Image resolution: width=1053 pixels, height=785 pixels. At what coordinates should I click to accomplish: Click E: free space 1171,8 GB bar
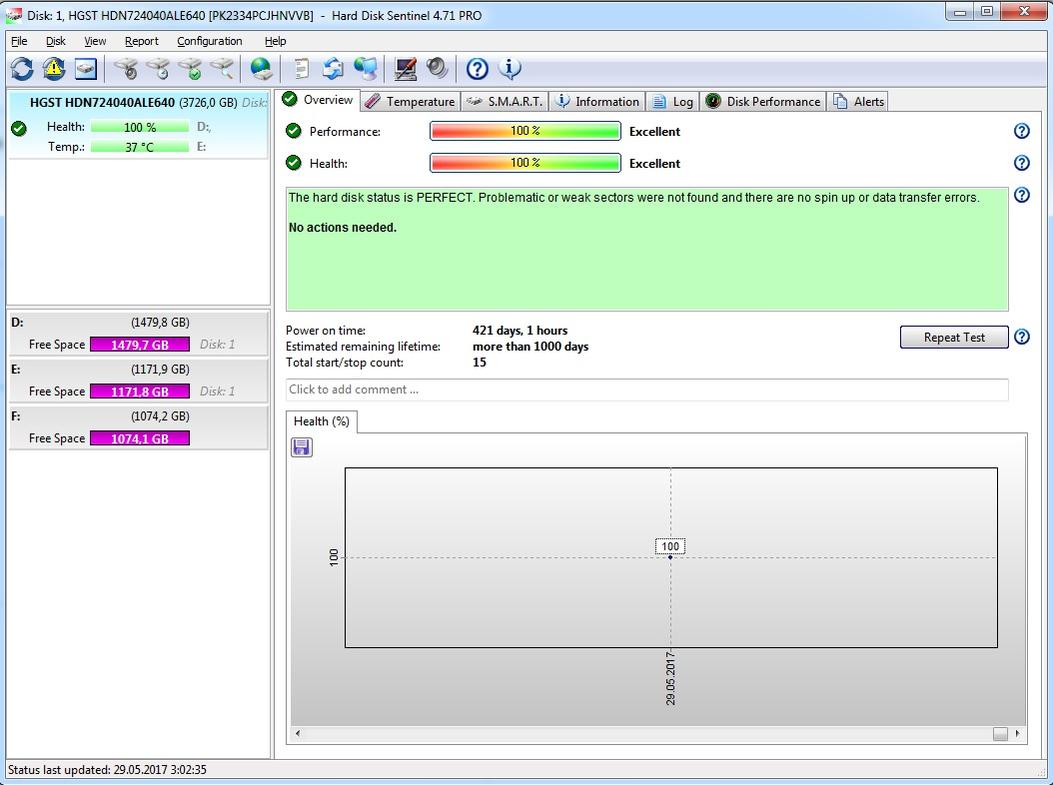pos(140,391)
